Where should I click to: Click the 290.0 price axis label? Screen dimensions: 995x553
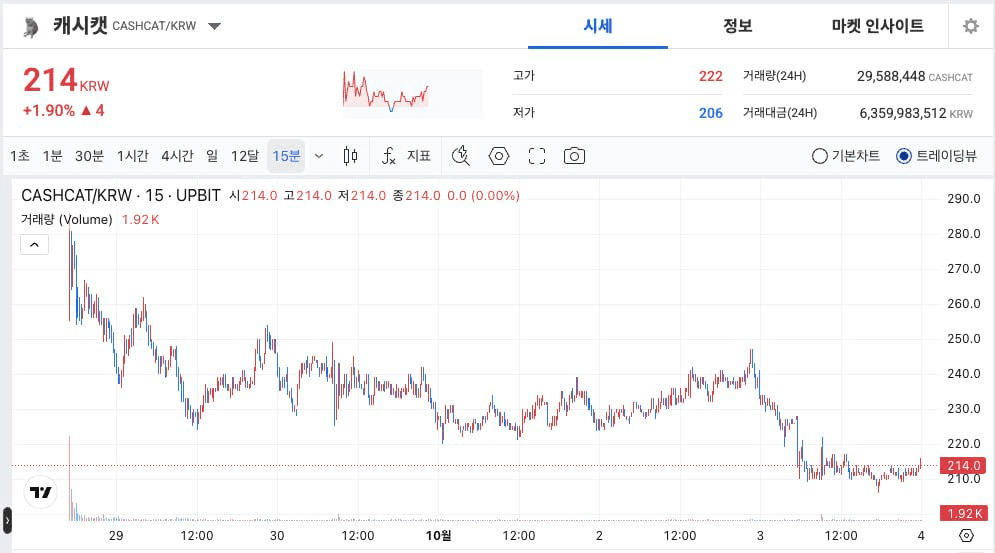click(963, 199)
